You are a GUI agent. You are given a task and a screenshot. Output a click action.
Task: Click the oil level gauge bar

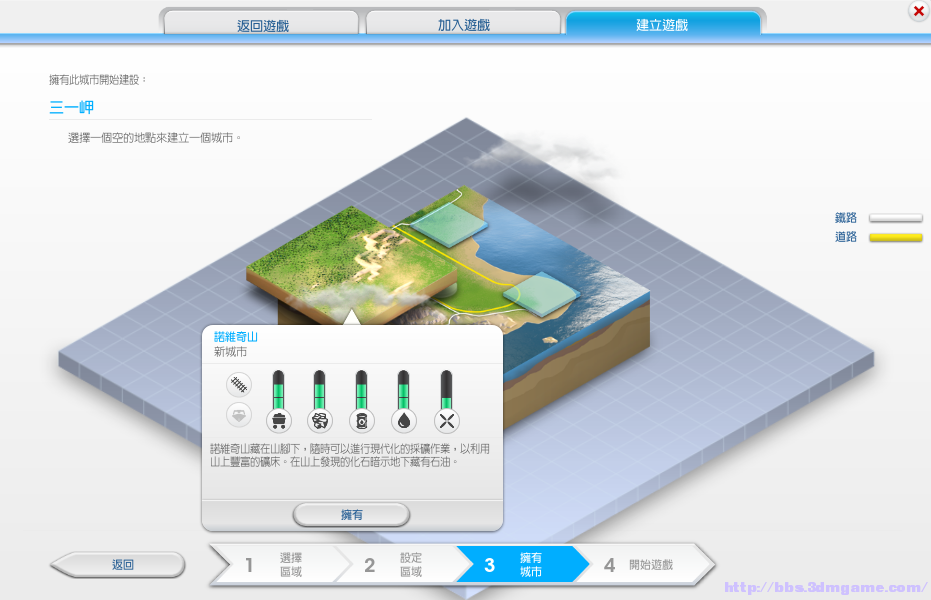tap(361, 390)
